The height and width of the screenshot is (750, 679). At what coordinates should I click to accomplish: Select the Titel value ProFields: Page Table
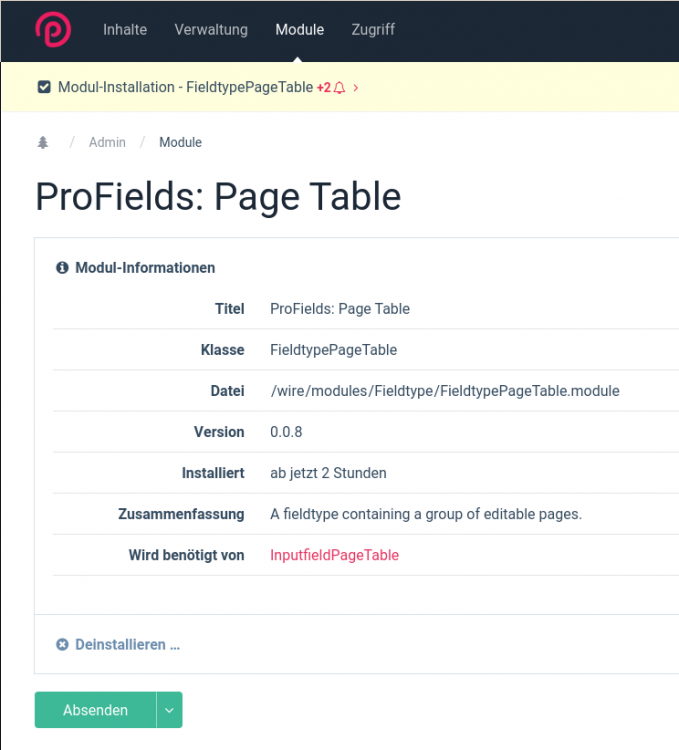click(340, 309)
